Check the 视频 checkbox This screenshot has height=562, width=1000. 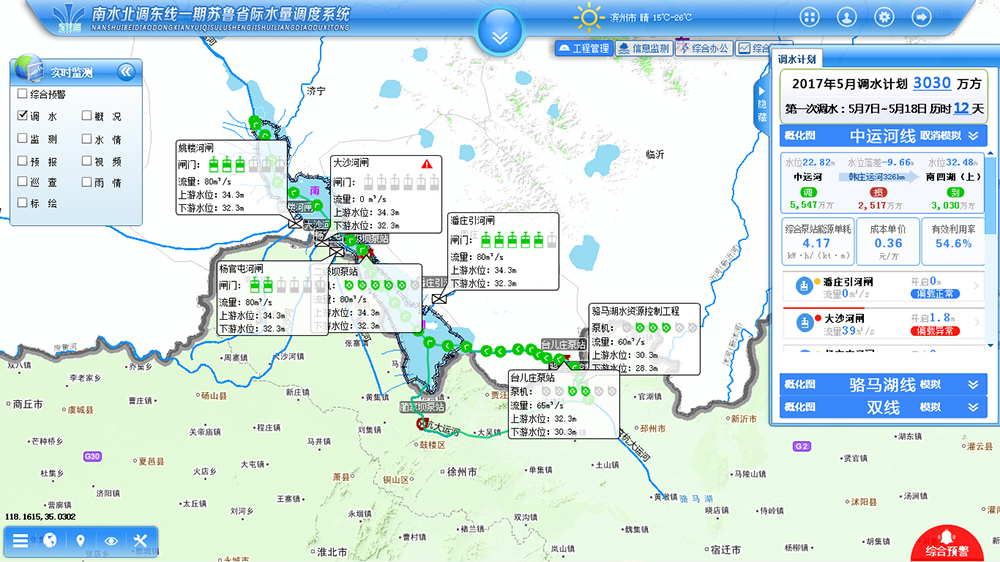coord(87,160)
